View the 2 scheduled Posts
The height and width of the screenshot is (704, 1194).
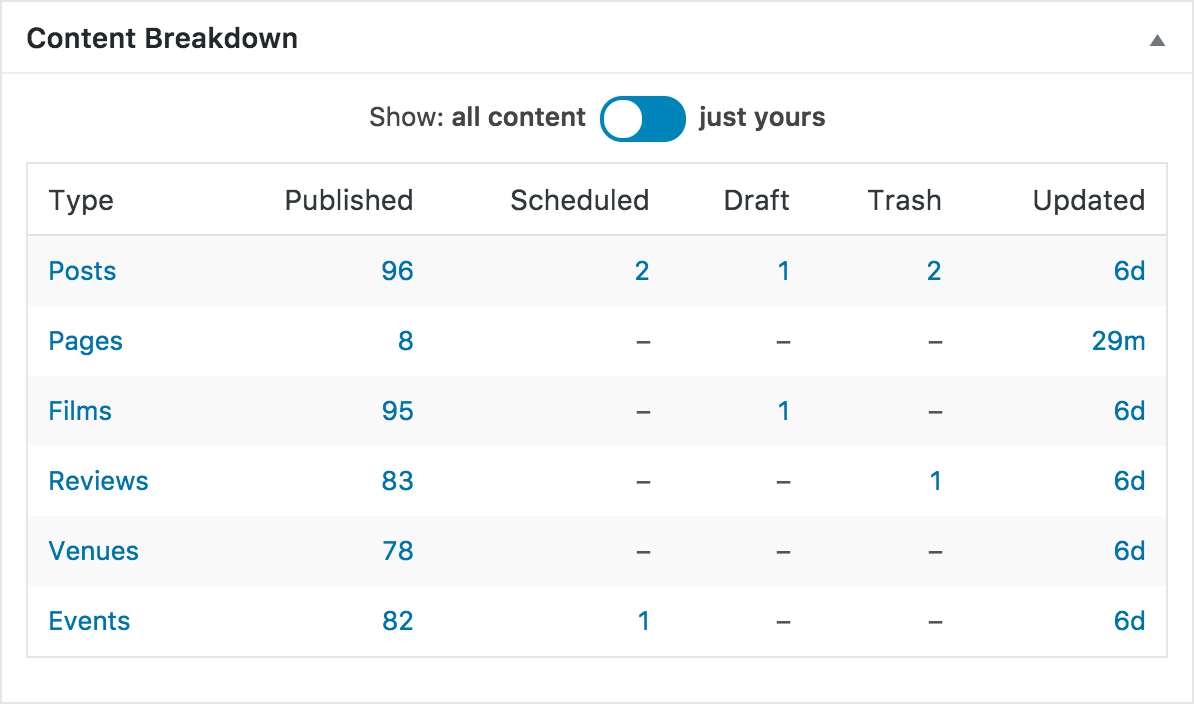click(641, 271)
